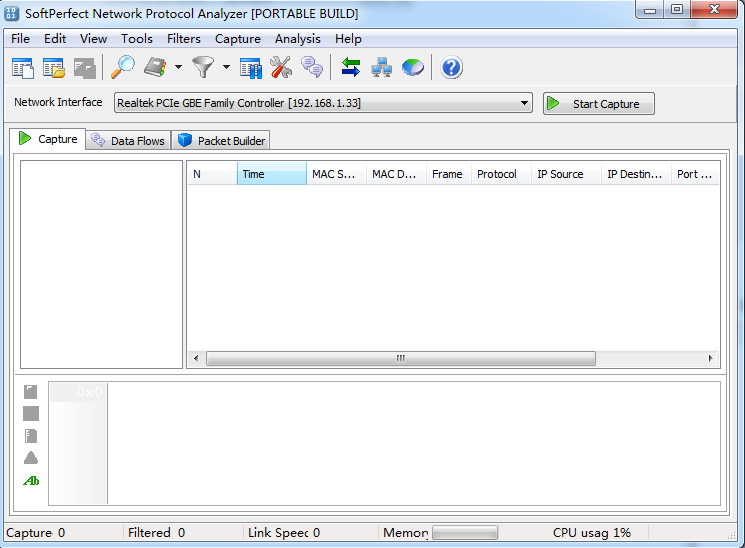Click the networked computers toolbar icon
This screenshot has height=548, width=745.
382,67
